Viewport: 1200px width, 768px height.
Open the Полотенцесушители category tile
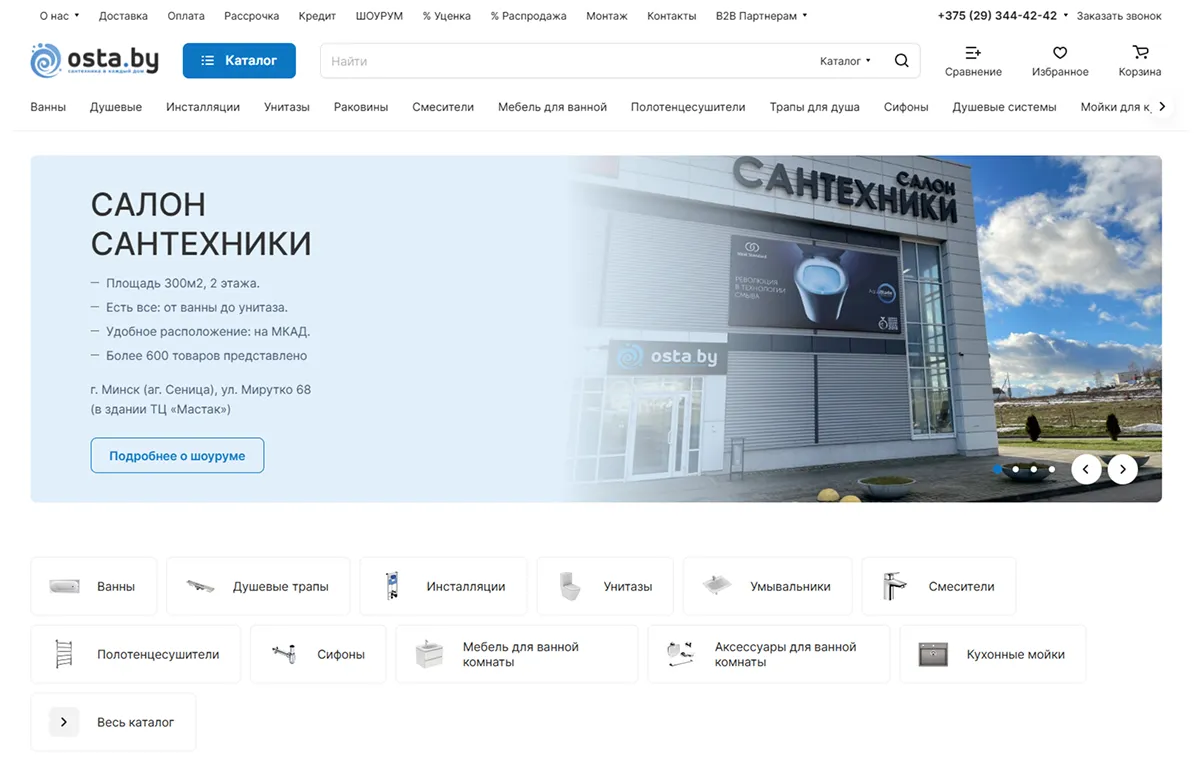coord(136,654)
